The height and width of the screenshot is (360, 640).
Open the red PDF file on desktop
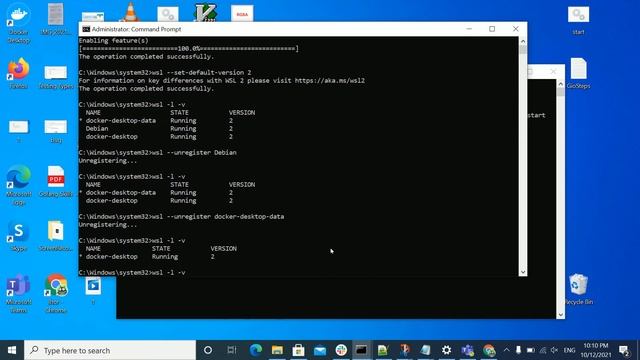click(x=56, y=181)
